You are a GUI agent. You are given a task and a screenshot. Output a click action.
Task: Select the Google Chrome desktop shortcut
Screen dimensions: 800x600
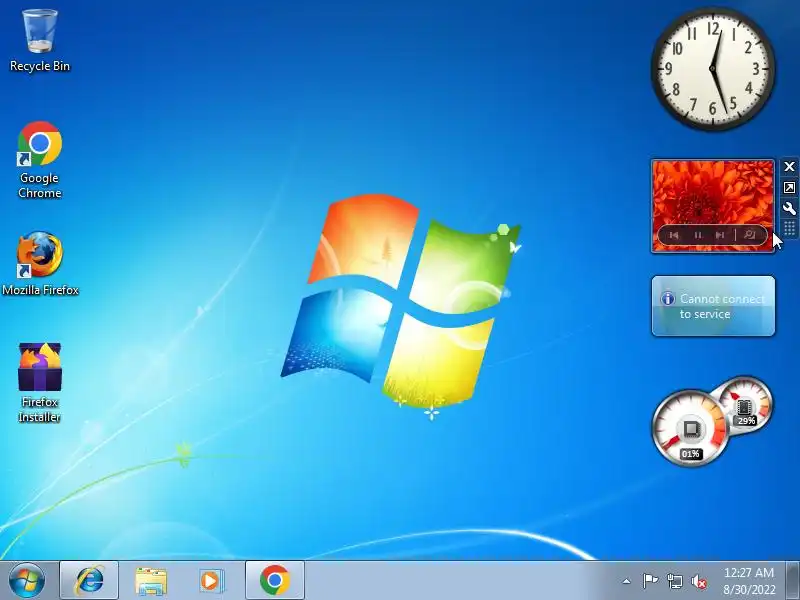(40, 160)
